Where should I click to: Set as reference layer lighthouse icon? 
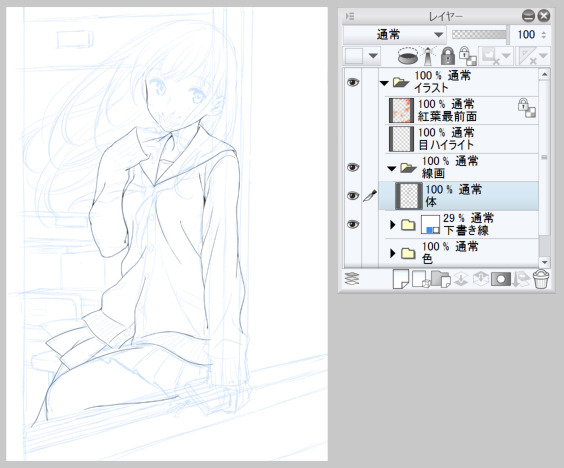point(428,56)
